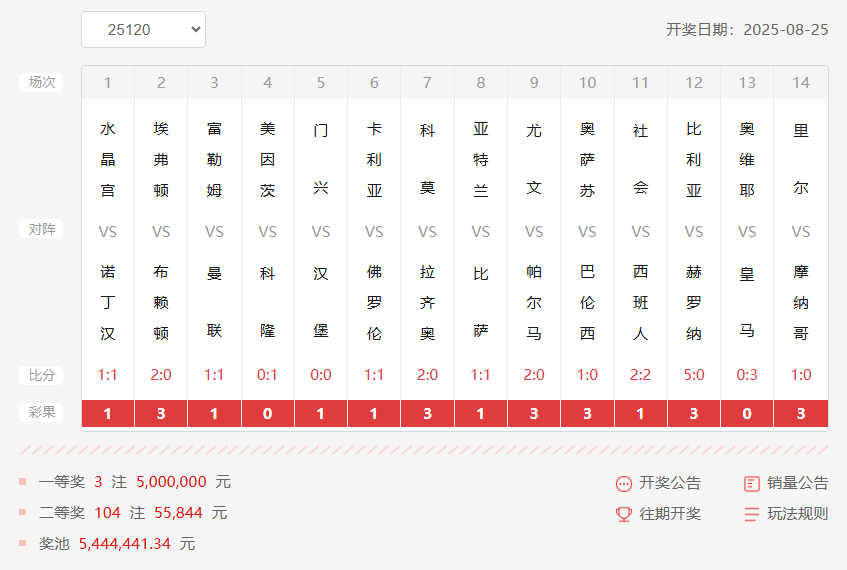View 往期开奖 past results link
The height and width of the screenshot is (570, 847).
[670, 514]
